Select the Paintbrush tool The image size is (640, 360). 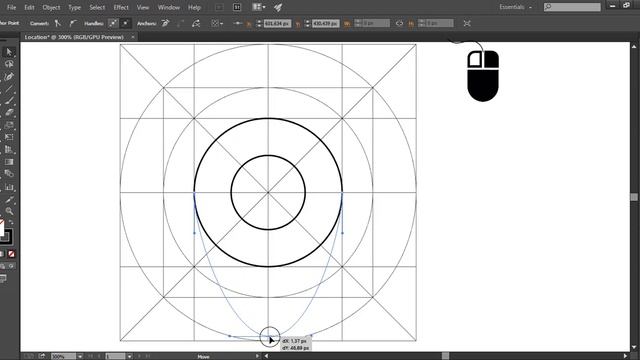click(x=9, y=100)
